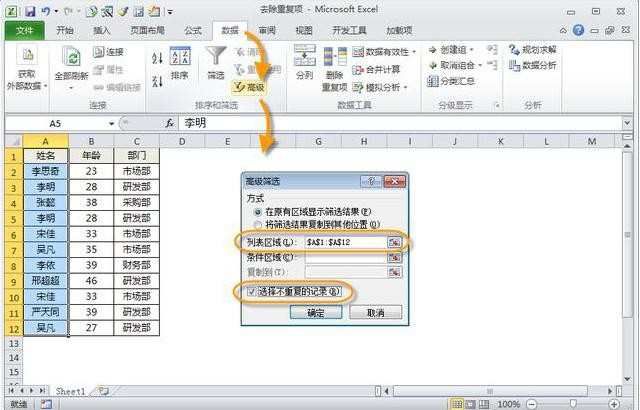The image size is (640, 410).
Task: Click zoom in plus button
Action: coord(614,404)
